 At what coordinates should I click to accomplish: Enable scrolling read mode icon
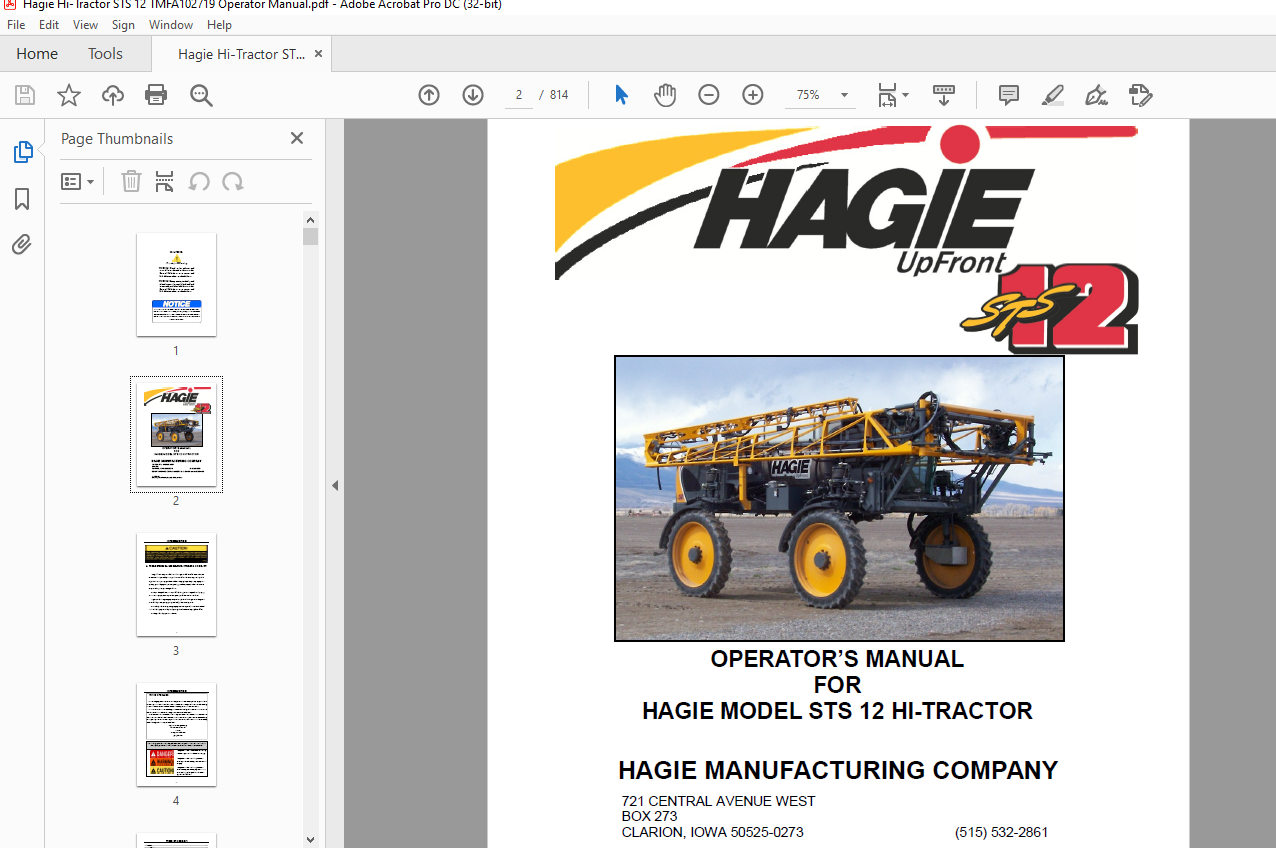point(944,95)
